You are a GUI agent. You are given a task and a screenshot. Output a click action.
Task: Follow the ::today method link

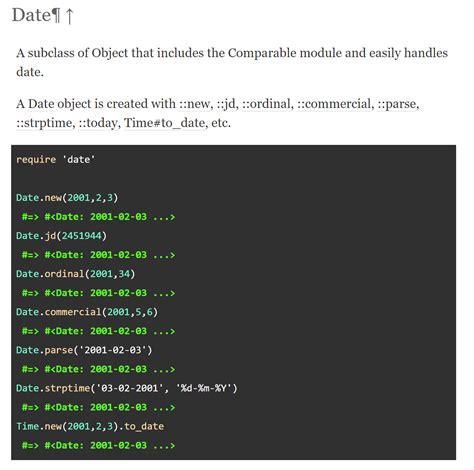click(99, 123)
